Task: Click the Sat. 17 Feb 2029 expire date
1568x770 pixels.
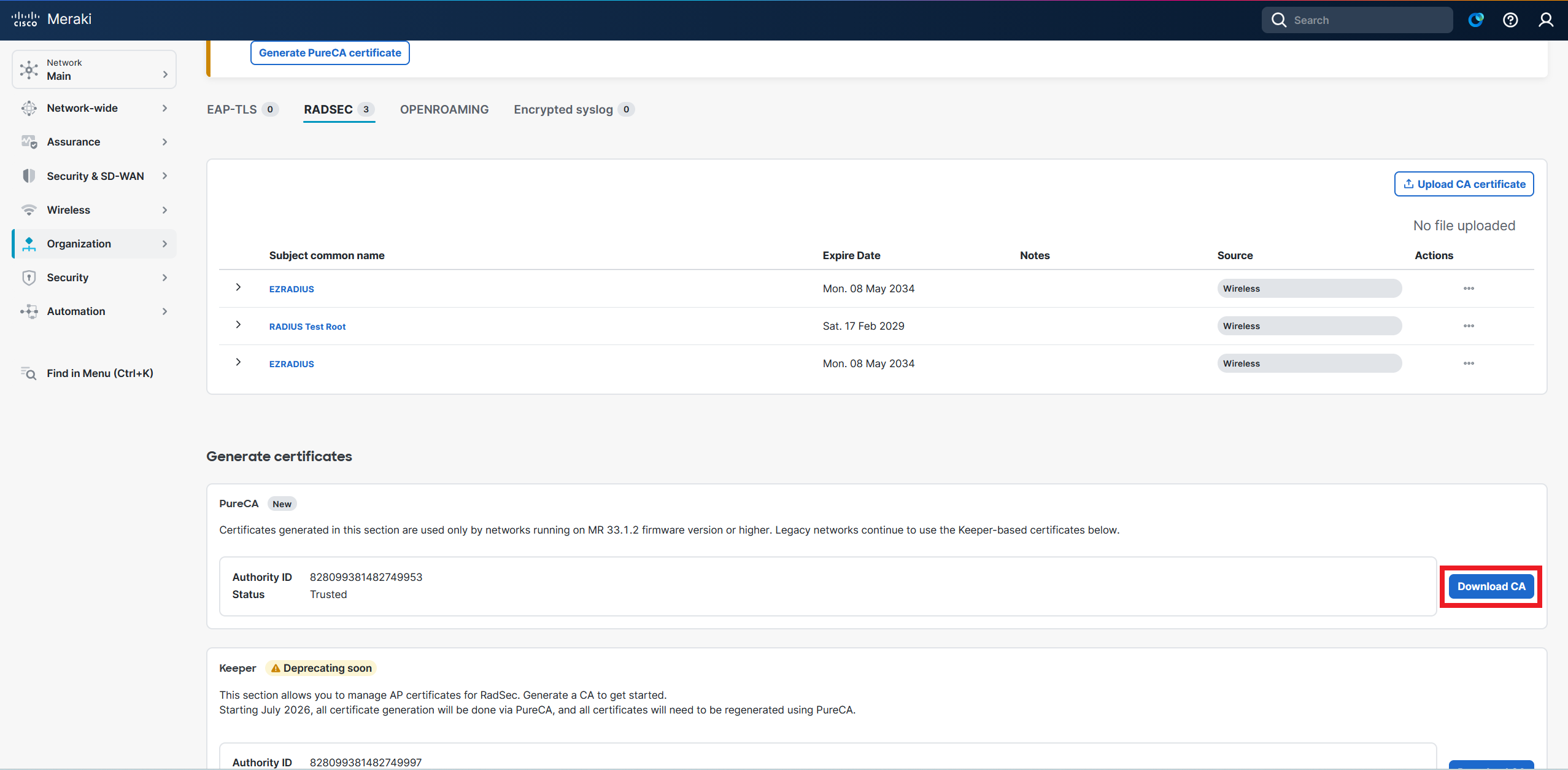Action: tap(863, 326)
